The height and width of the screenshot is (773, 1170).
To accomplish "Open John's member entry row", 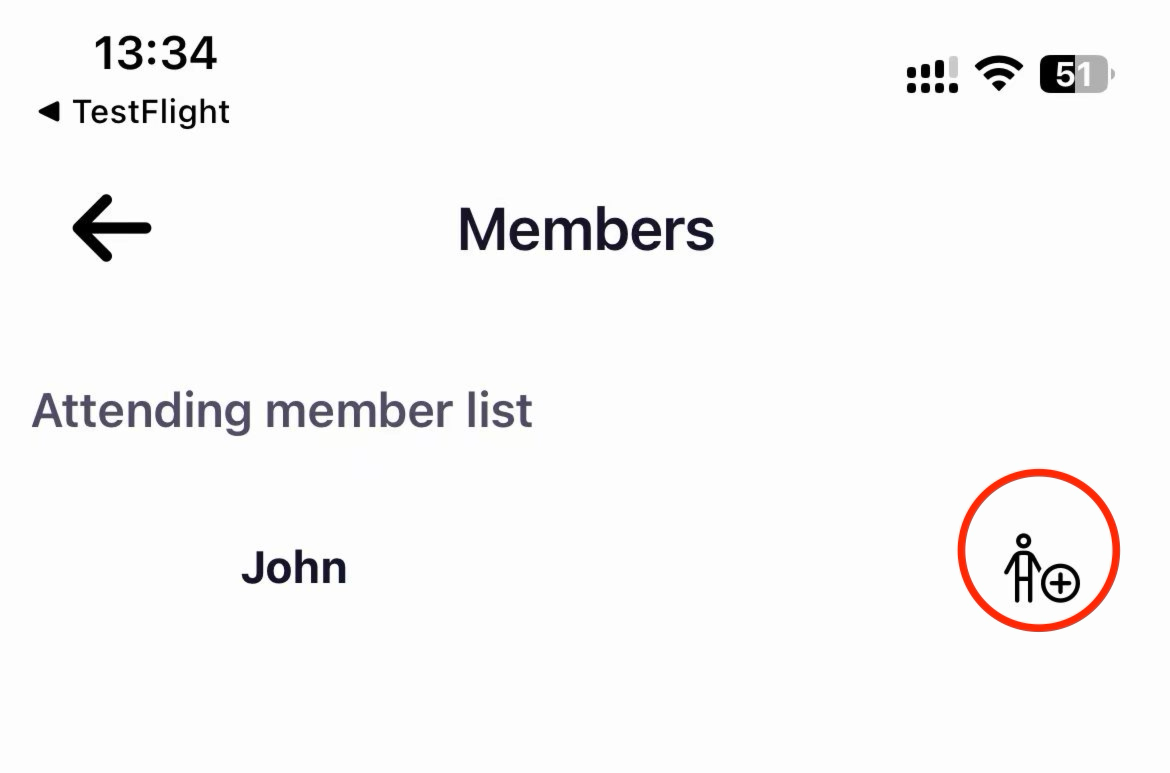I will [x=585, y=569].
